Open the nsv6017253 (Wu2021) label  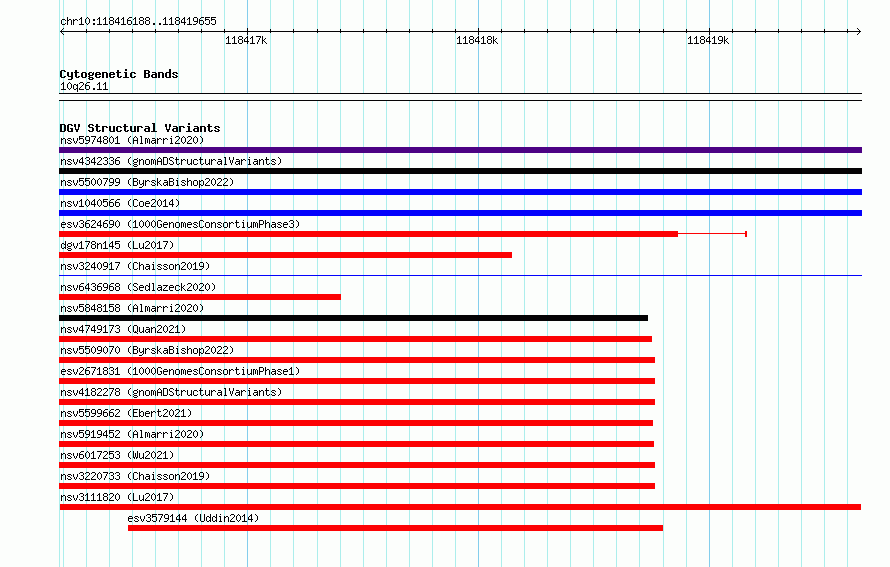coord(117,455)
